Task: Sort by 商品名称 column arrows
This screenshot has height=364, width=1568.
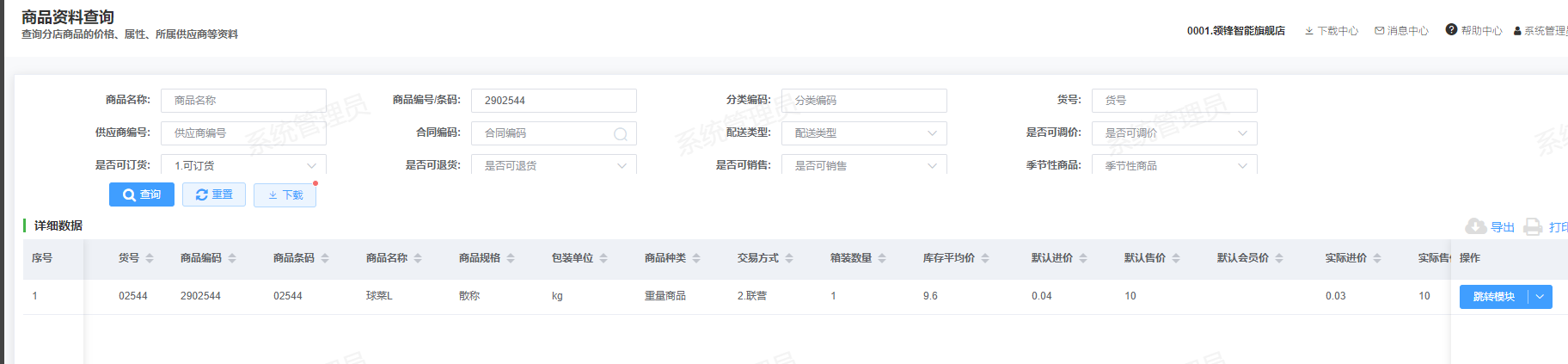Action: pyautogui.click(x=418, y=258)
